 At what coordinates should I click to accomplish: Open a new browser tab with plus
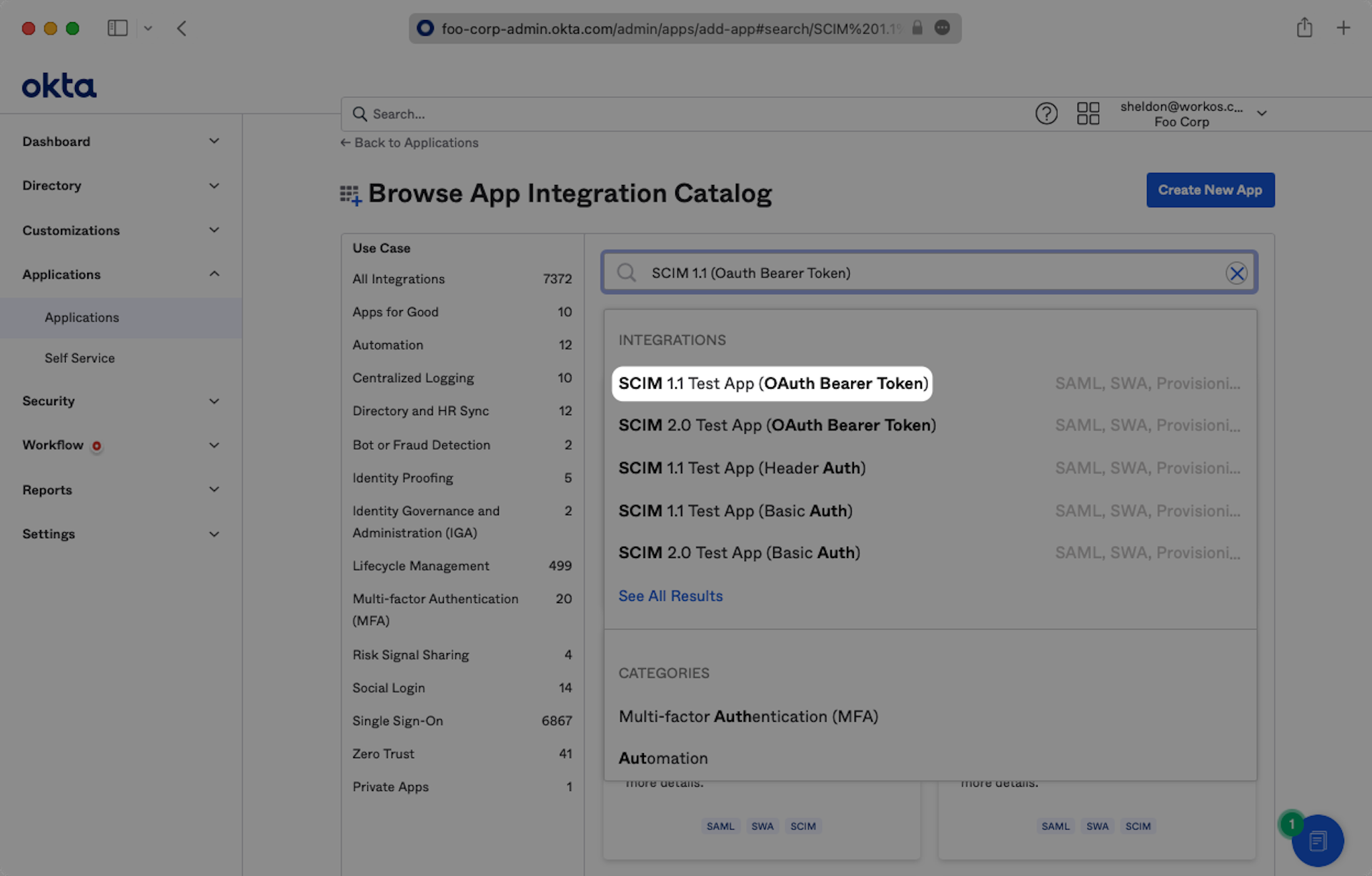point(1343,29)
